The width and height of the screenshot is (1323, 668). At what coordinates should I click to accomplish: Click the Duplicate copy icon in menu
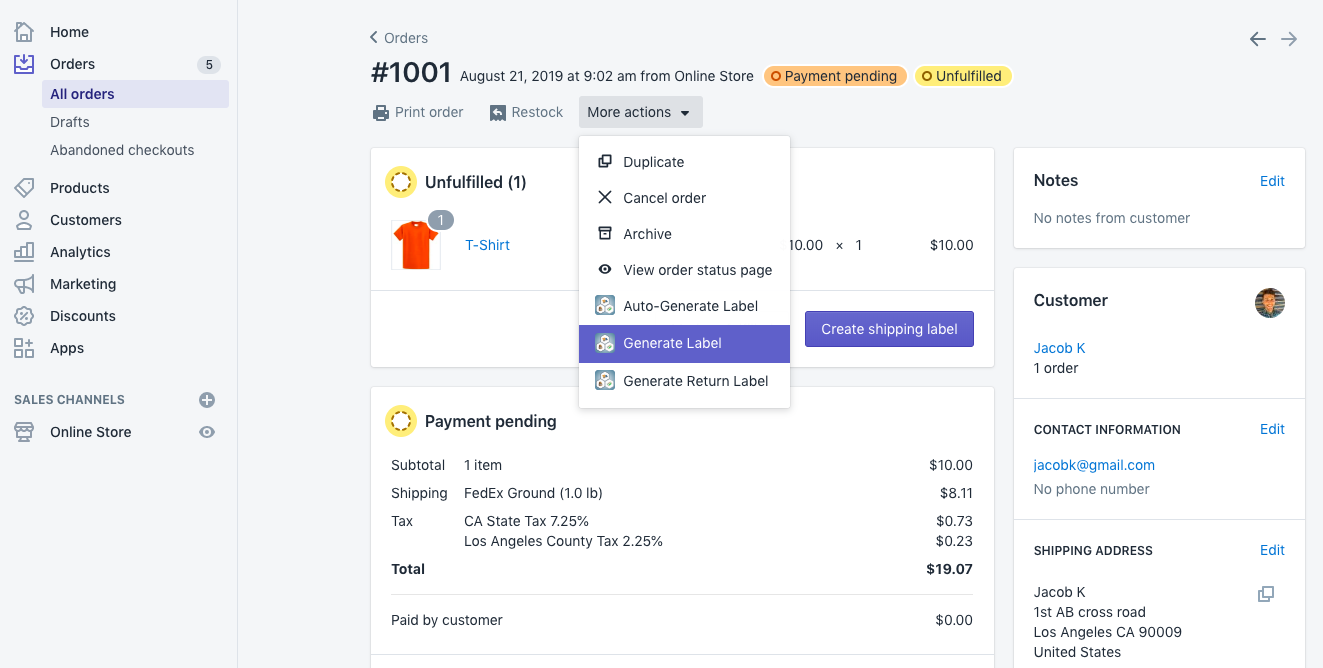pos(605,162)
